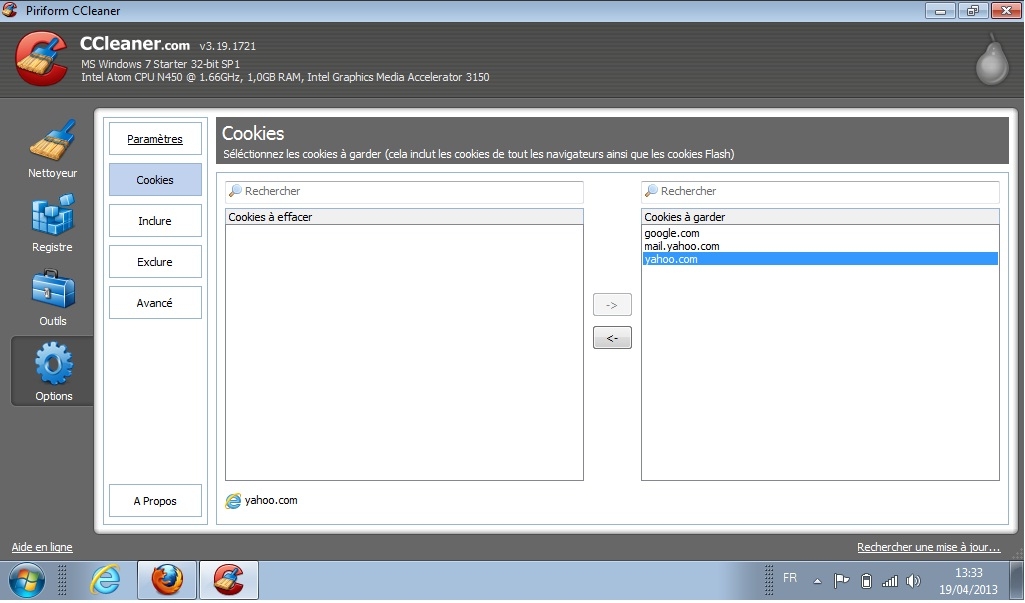Launch Internet Explorer from the taskbar
Screen dimensions: 1025x603
click(105, 580)
